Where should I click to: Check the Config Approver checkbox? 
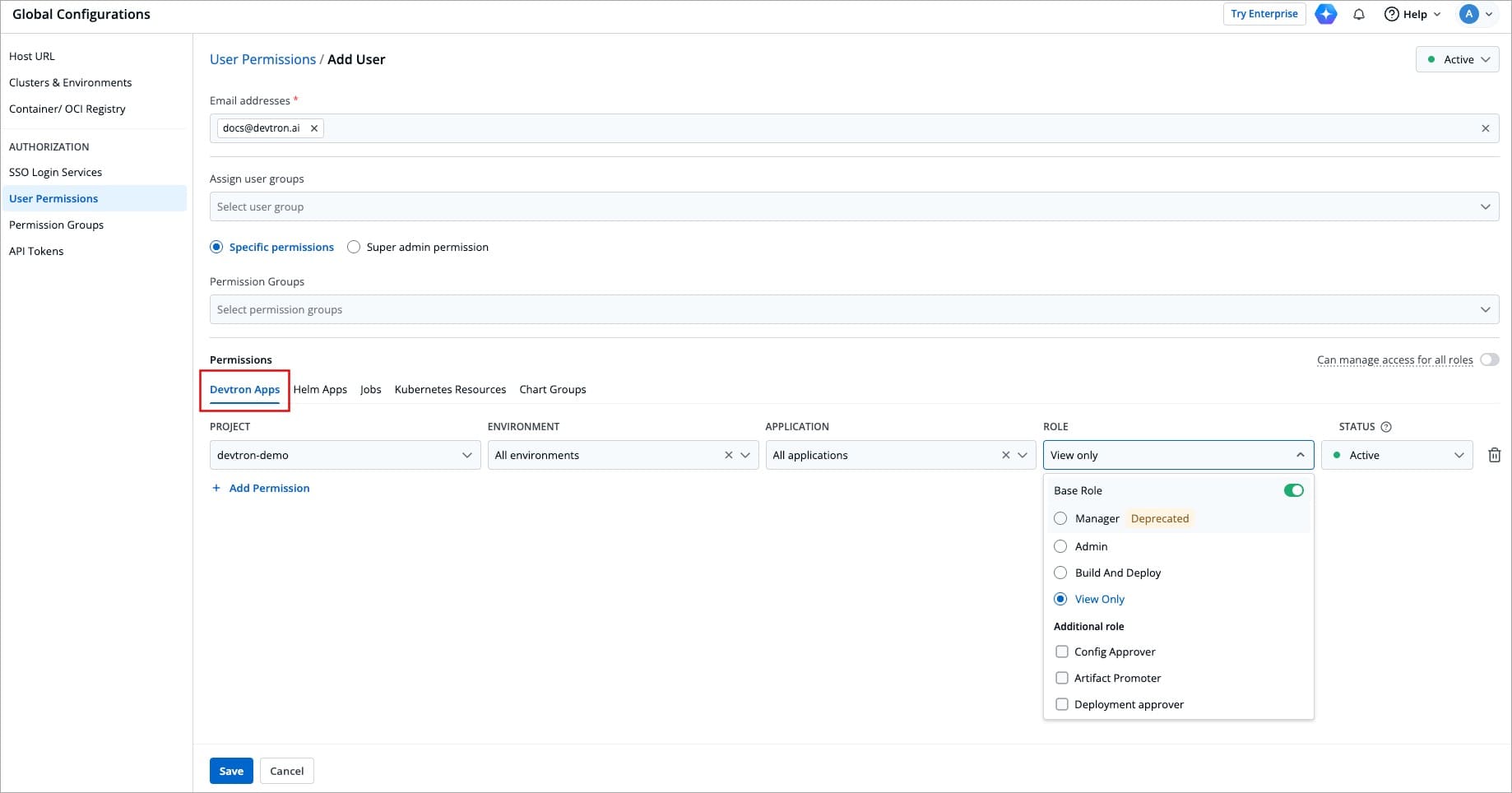(x=1062, y=652)
